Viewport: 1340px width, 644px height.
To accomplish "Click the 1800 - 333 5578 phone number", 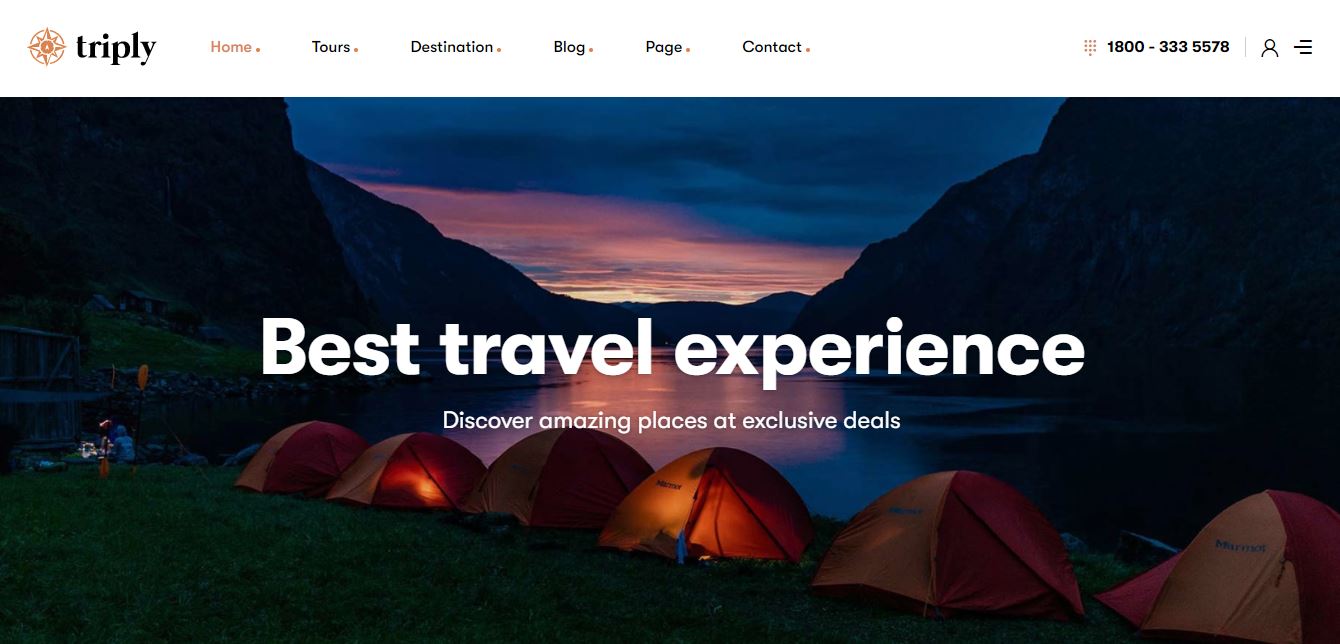I will pyautogui.click(x=1168, y=47).
